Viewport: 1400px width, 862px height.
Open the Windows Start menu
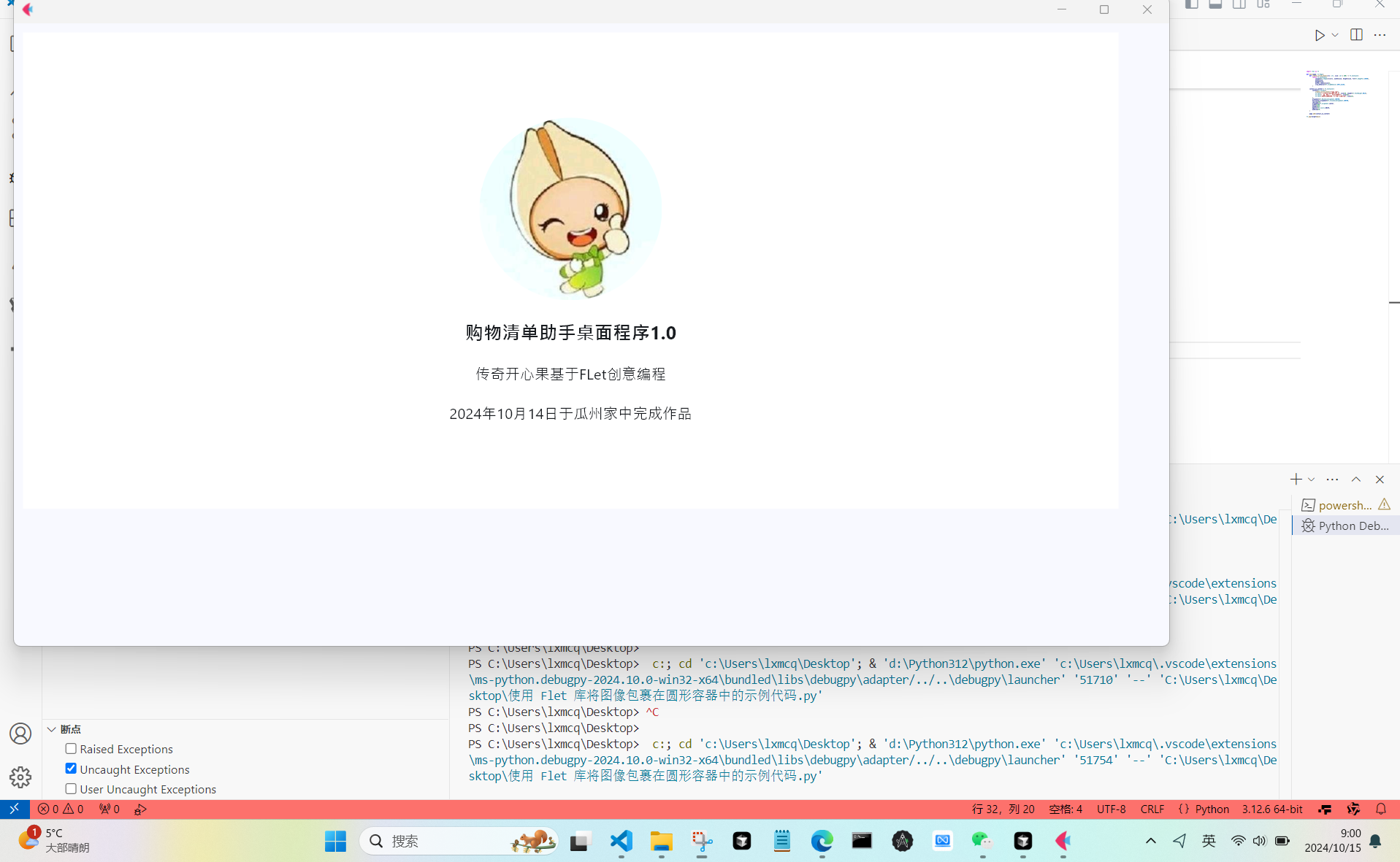click(x=335, y=841)
